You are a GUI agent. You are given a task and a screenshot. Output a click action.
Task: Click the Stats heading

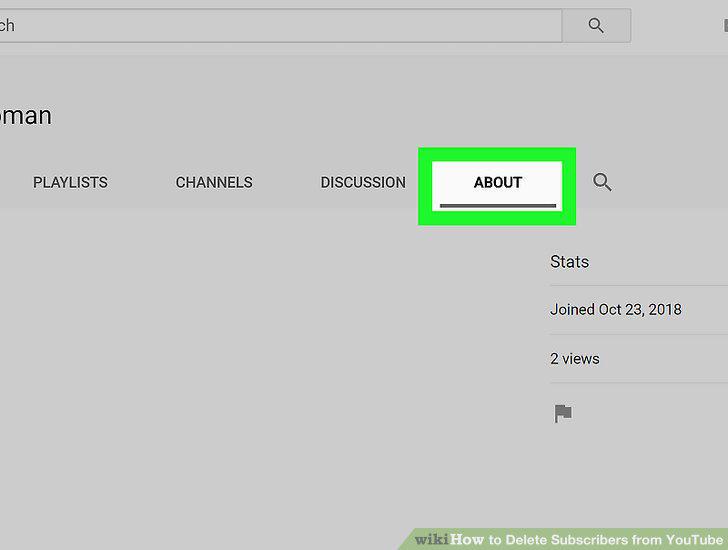[x=569, y=262]
